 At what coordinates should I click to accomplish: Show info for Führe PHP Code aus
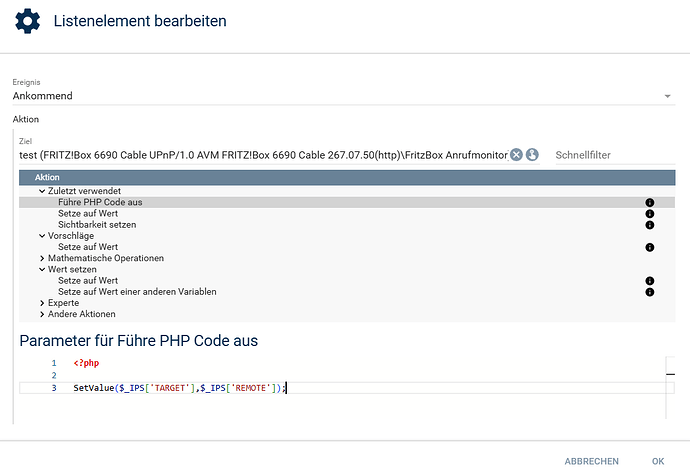coord(649,202)
